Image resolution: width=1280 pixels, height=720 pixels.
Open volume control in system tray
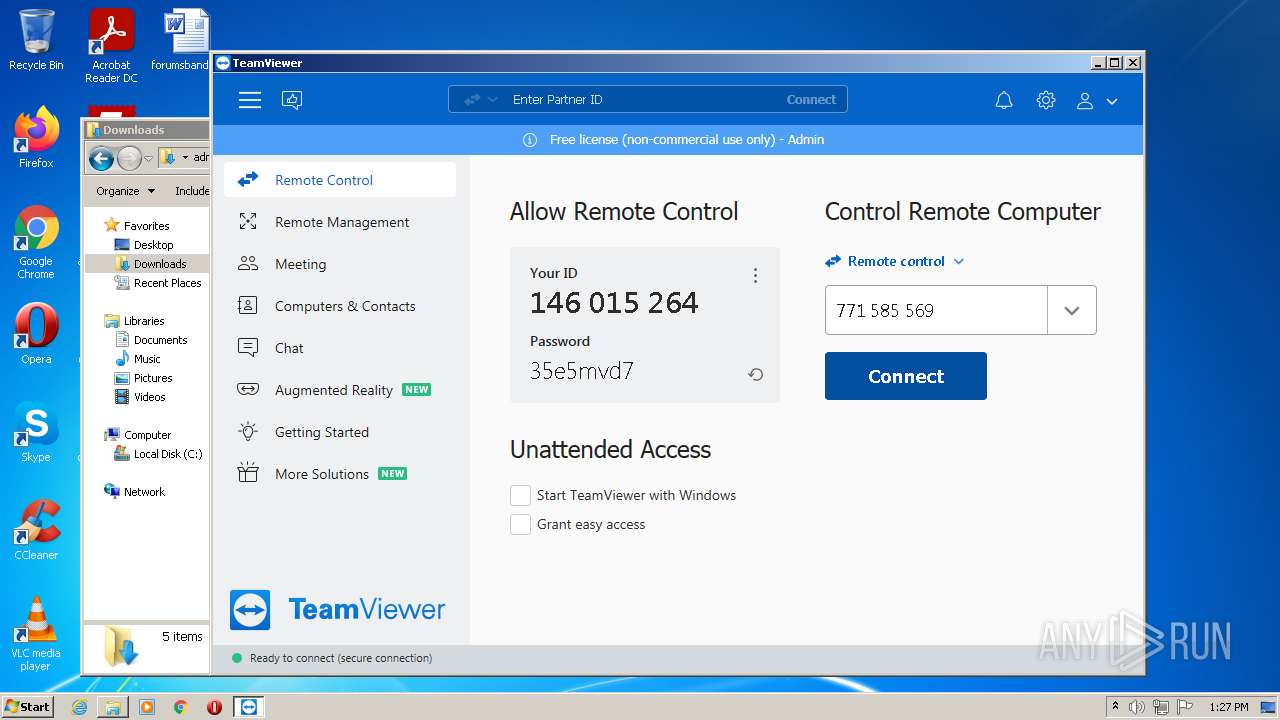[1137, 707]
